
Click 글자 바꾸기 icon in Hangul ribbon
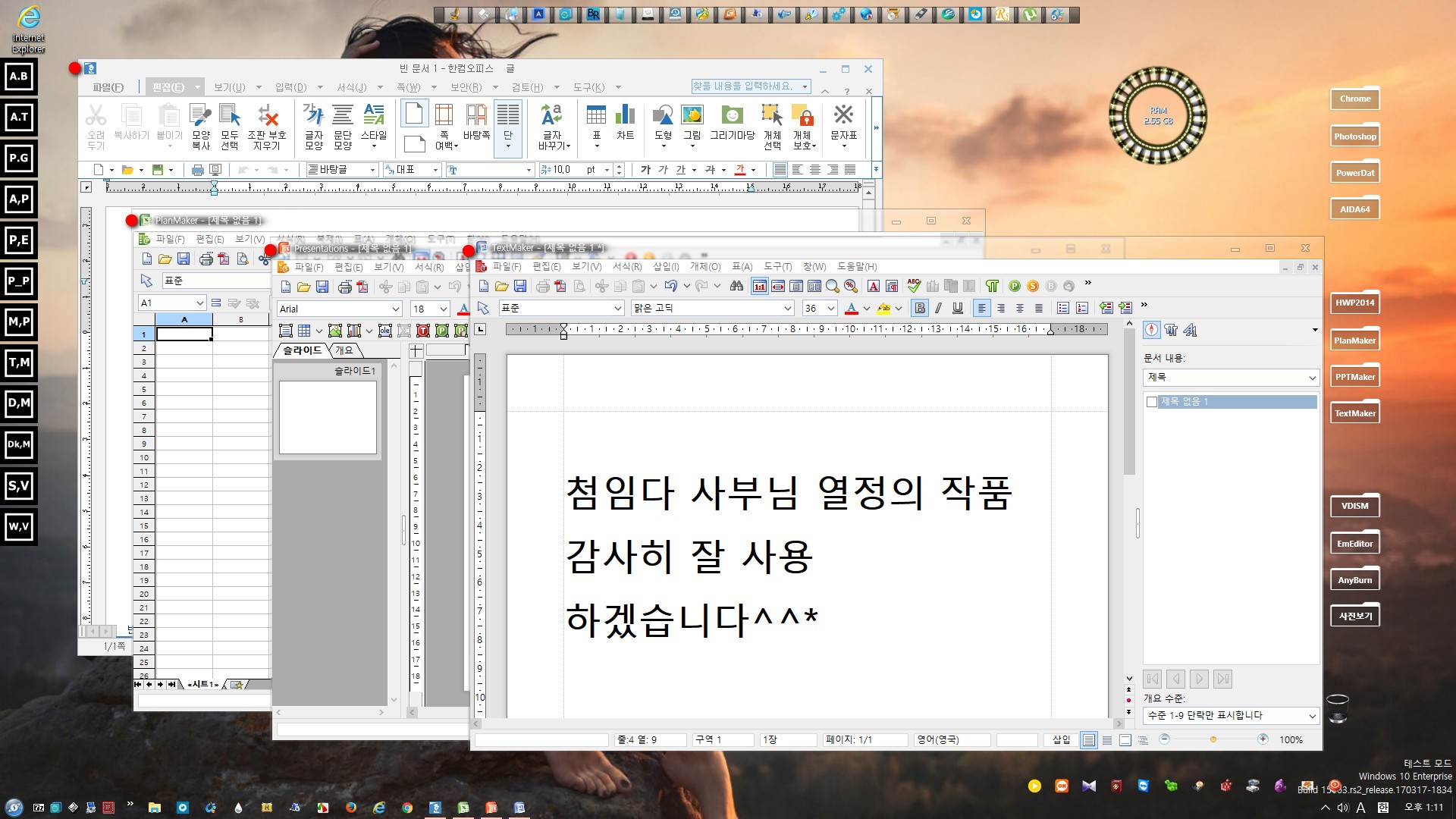click(553, 127)
